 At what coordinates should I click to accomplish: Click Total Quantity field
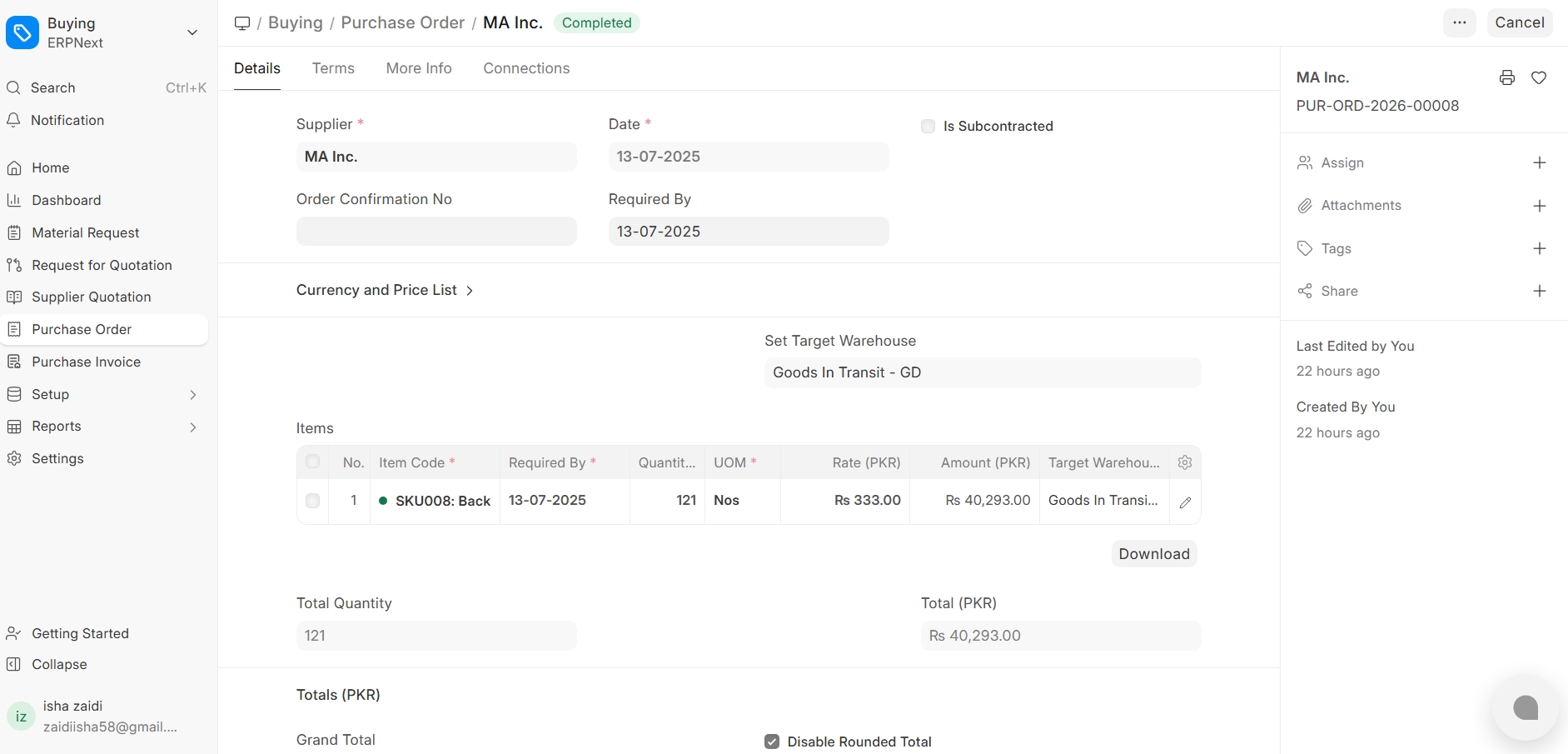[x=436, y=636]
